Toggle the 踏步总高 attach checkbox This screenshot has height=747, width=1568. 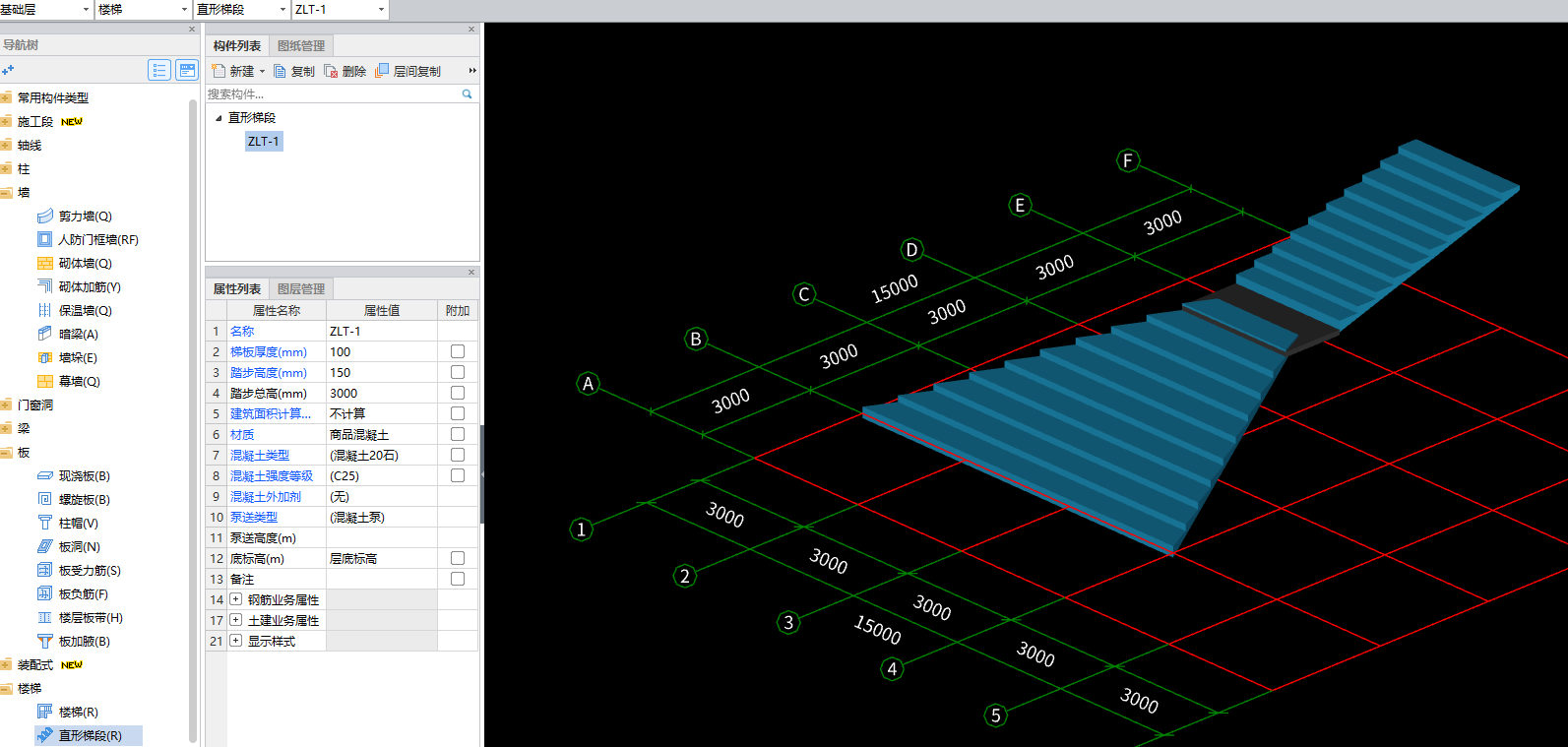[x=458, y=393]
